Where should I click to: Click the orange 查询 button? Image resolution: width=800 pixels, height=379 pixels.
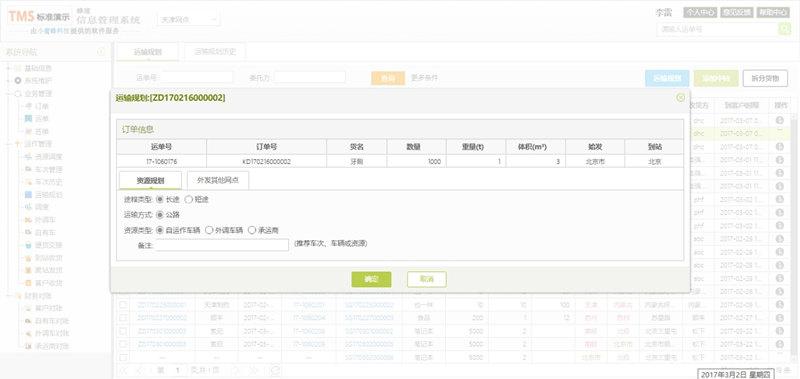pyautogui.click(x=388, y=78)
